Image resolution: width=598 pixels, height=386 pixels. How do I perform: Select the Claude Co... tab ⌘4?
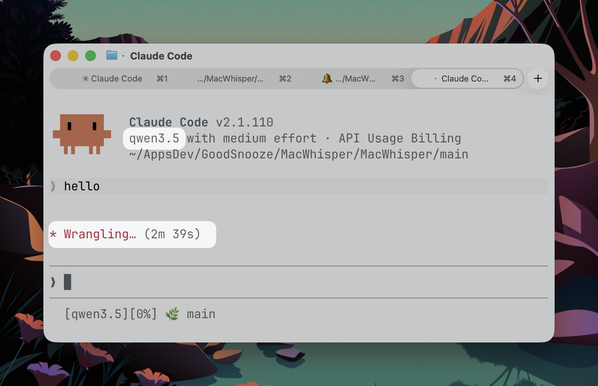pyautogui.click(x=468, y=79)
